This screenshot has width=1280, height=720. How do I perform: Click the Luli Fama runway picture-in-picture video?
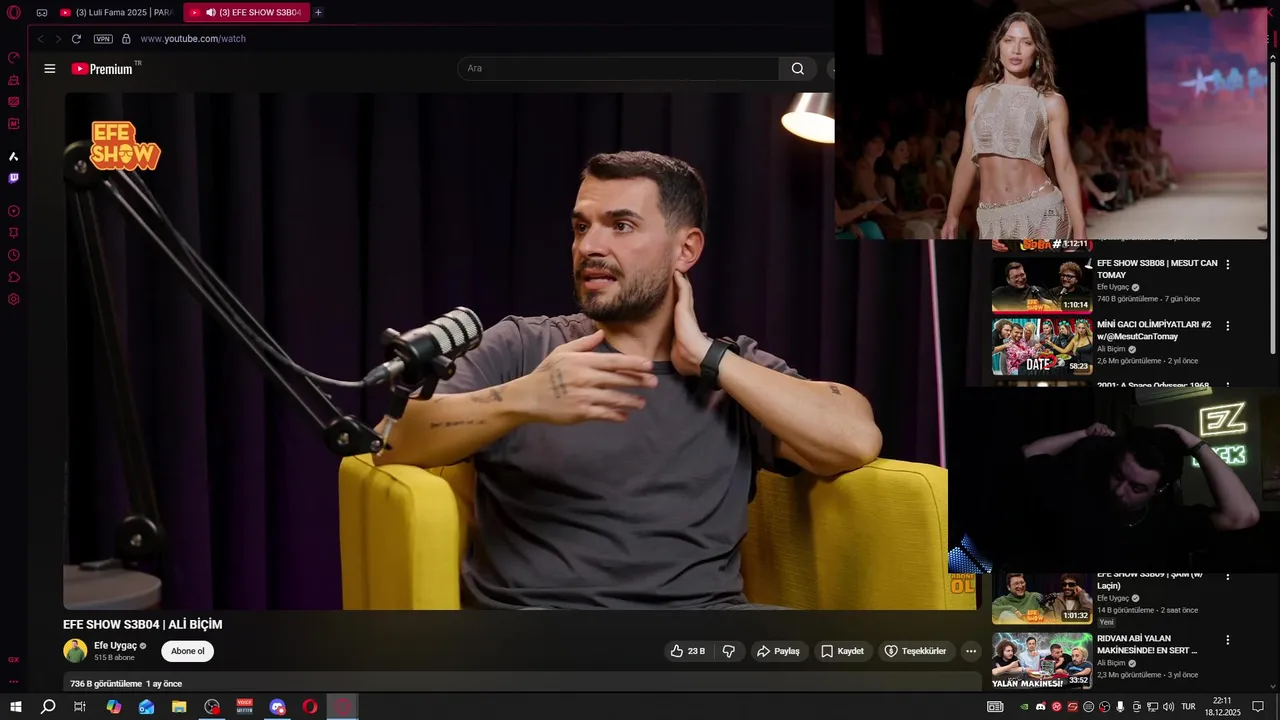1051,120
